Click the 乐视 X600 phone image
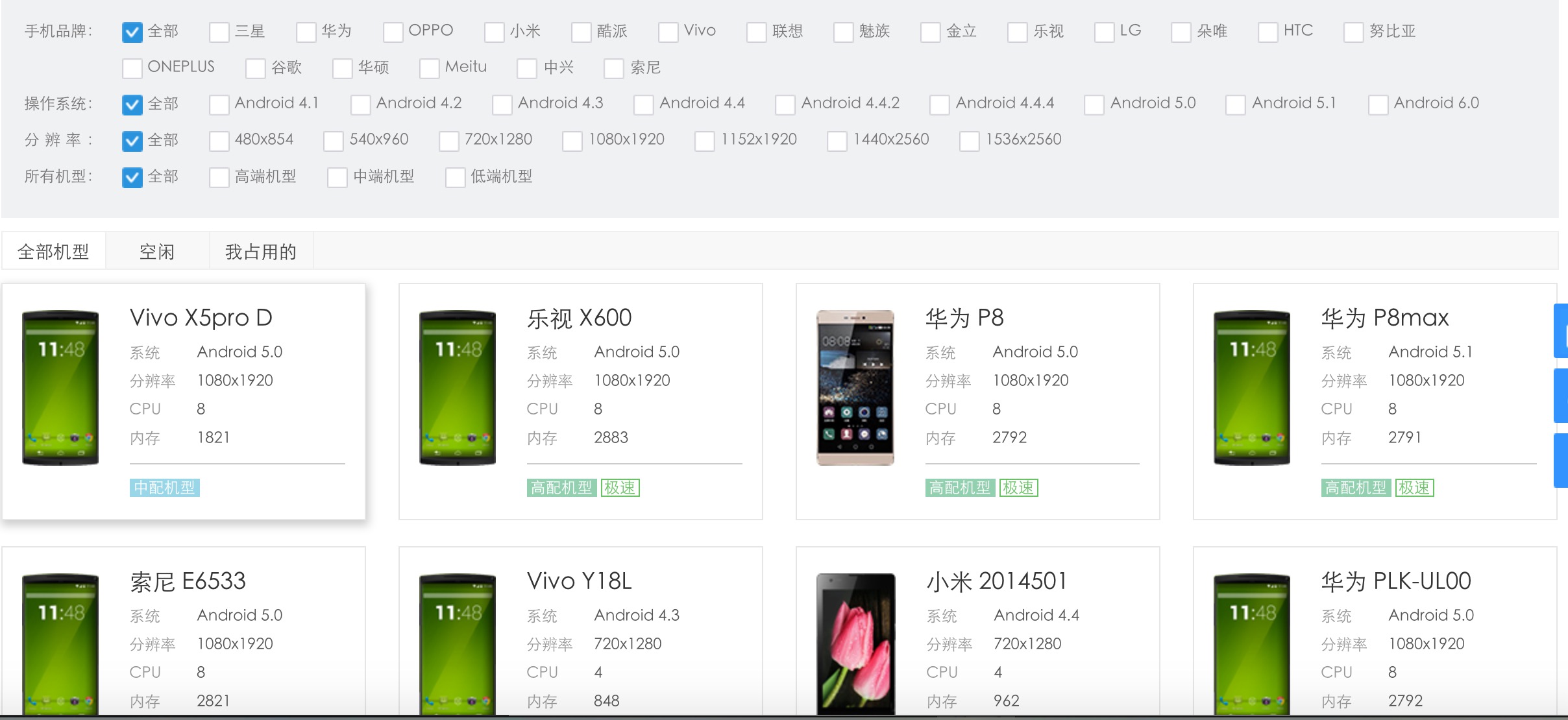 458,387
